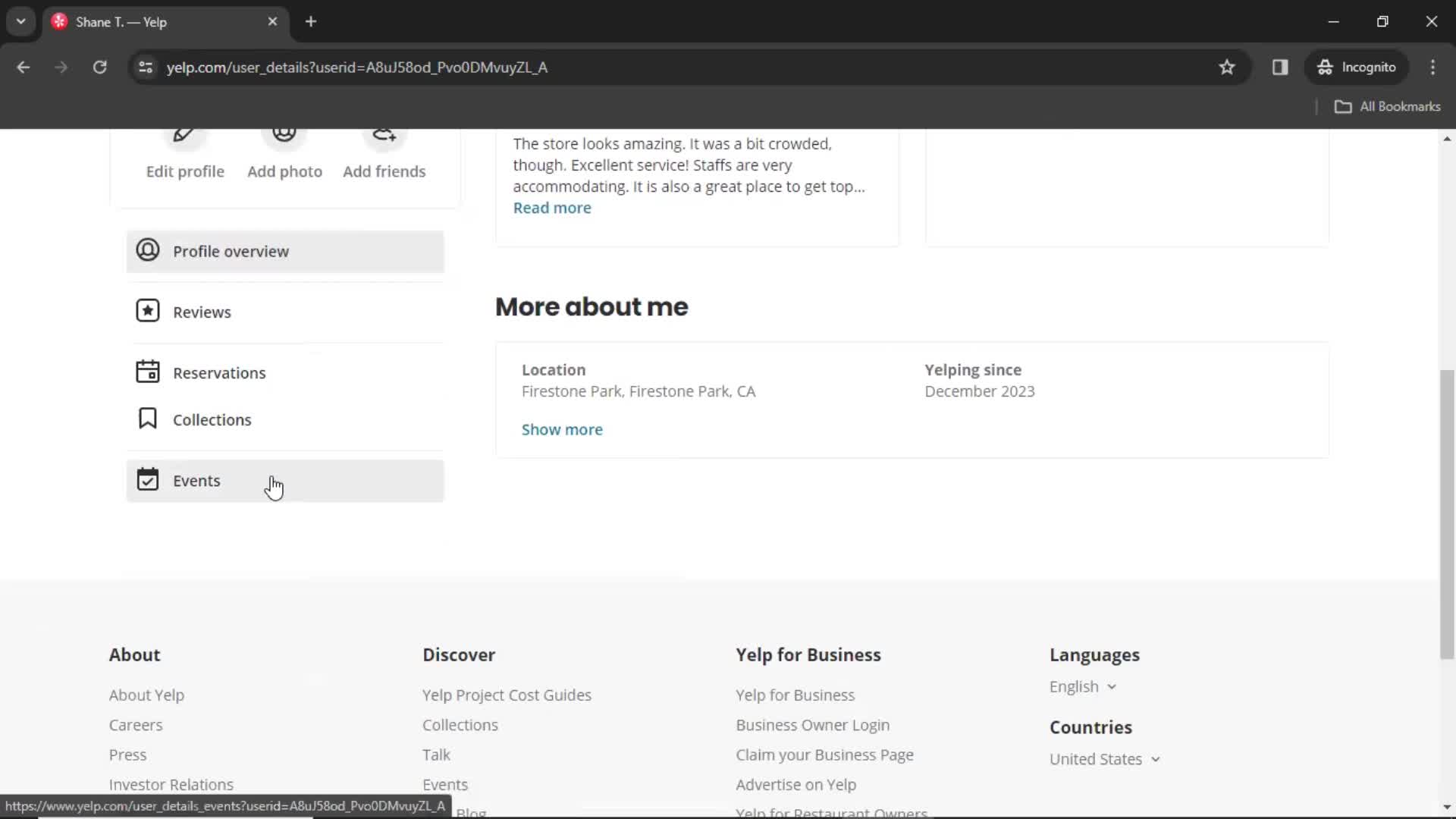Select Reservations in the profile sidebar
The image size is (1456, 819).
[285, 373]
